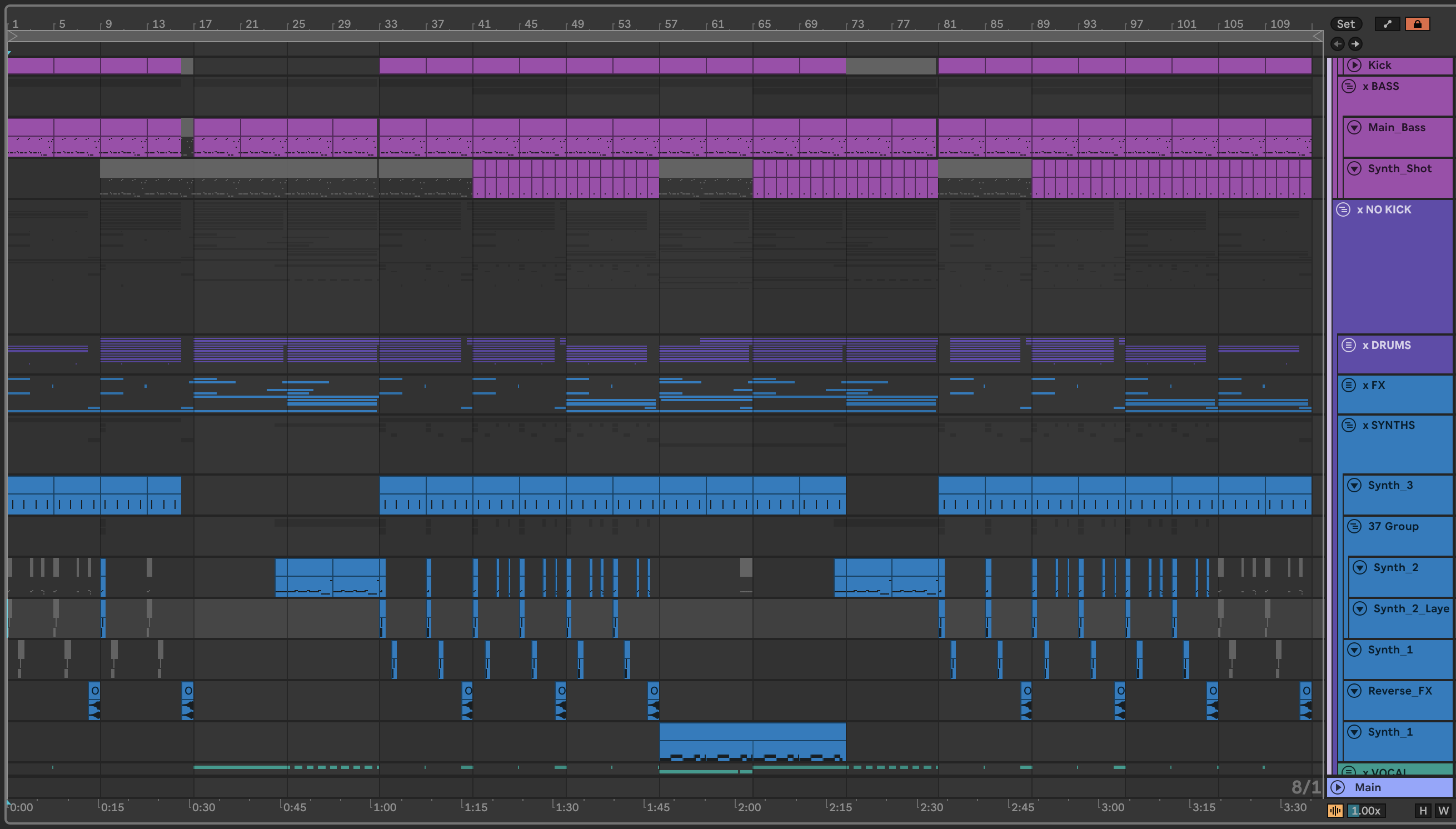
Task: Select the x SYNTHS group name
Action: point(1388,425)
